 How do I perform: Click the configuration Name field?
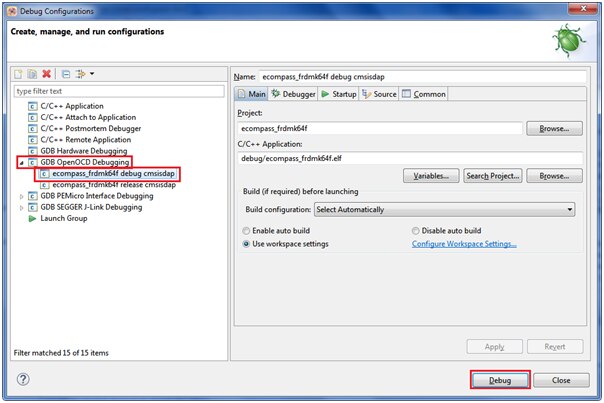[423, 77]
